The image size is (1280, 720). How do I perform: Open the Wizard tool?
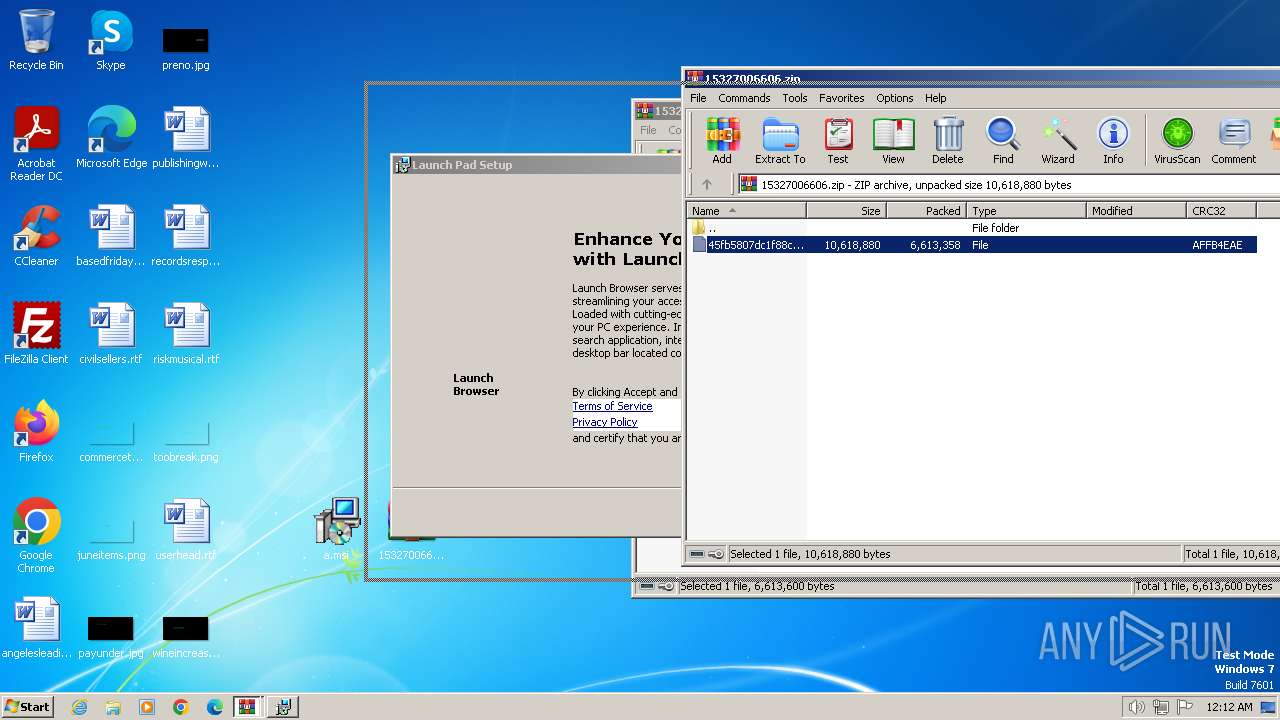point(1058,141)
